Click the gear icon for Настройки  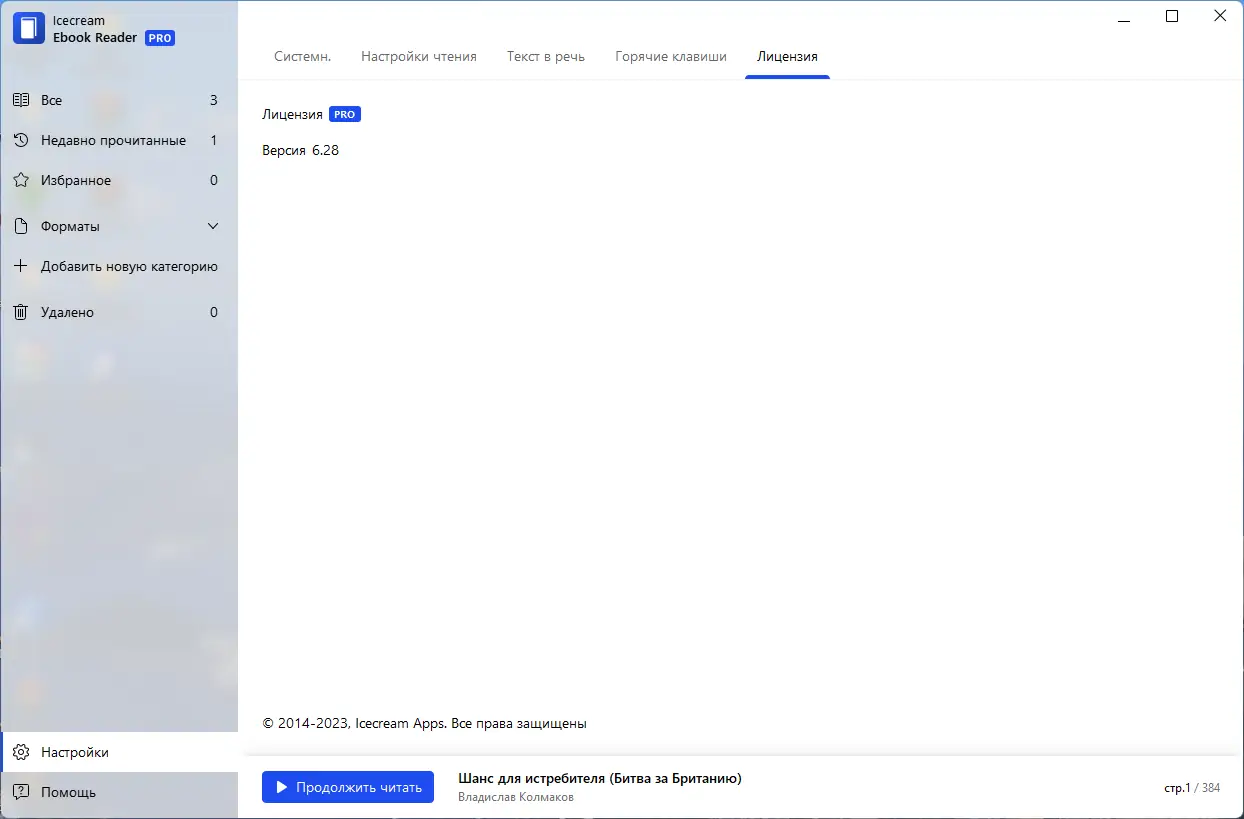click(21, 752)
